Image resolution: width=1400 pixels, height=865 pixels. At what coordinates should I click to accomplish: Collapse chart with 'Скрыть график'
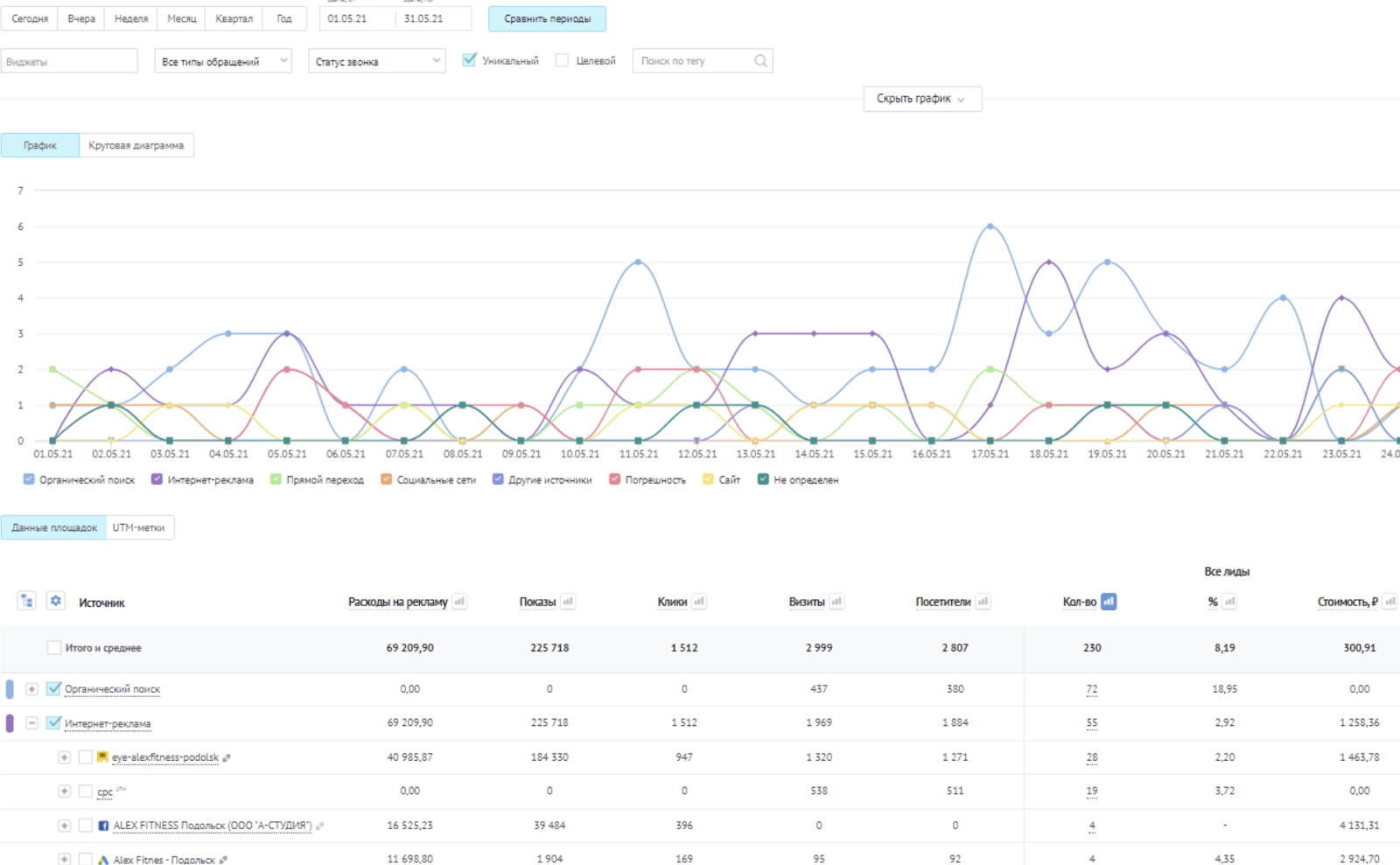pos(922,99)
